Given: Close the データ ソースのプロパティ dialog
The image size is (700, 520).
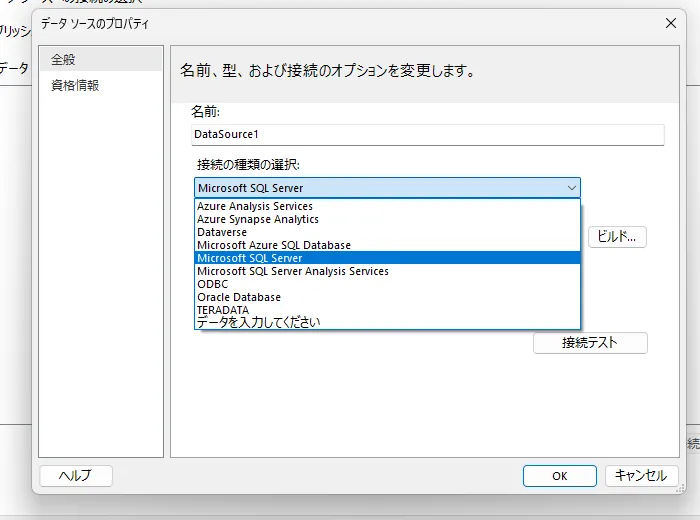Looking at the screenshot, I should pos(671,23).
